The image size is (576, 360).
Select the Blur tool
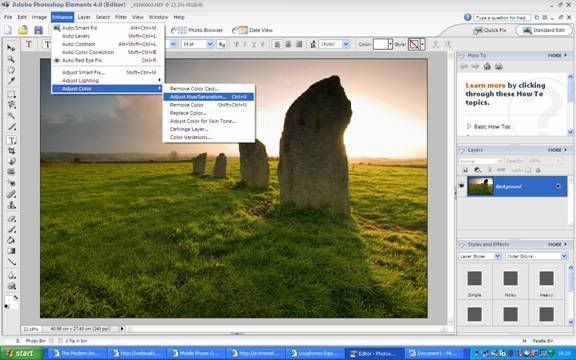(11, 275)
